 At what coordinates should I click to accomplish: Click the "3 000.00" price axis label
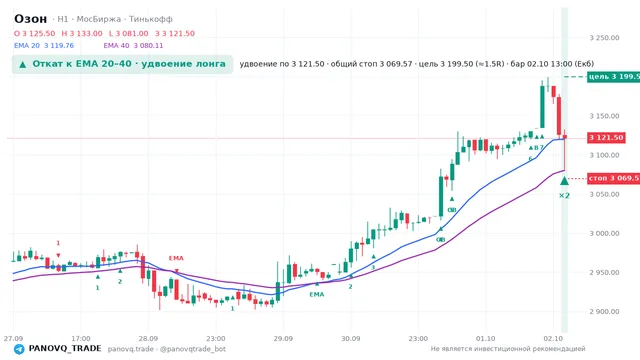click(604, 234)
